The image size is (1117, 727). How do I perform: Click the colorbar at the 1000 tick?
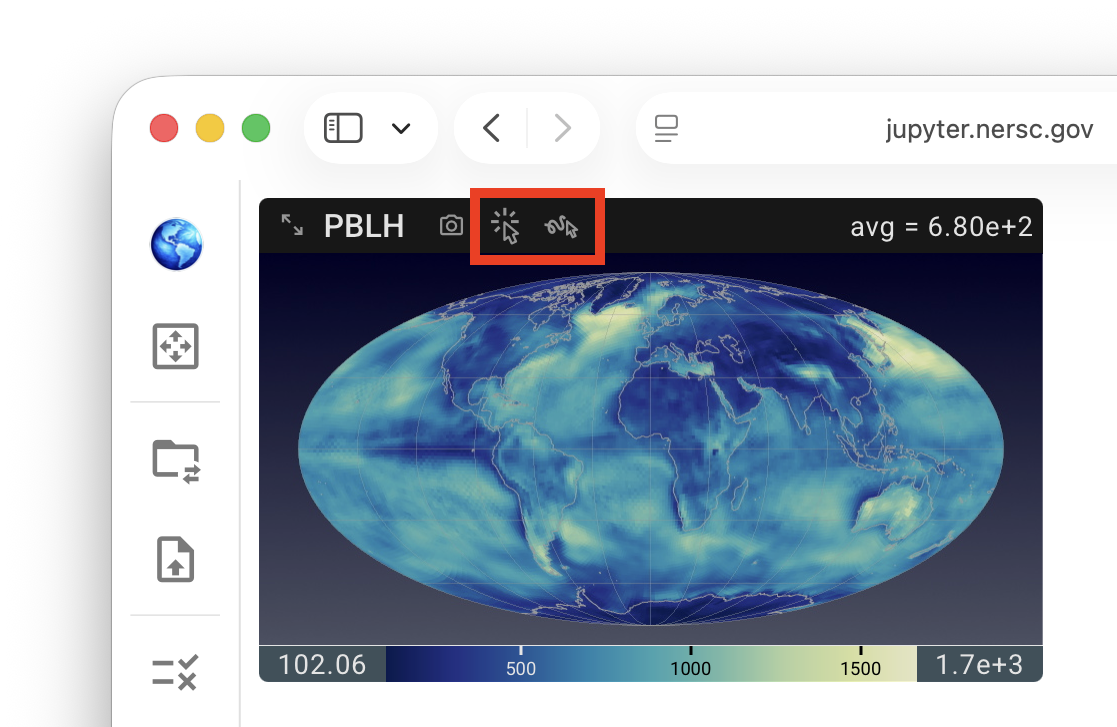[x=690, y=664]
